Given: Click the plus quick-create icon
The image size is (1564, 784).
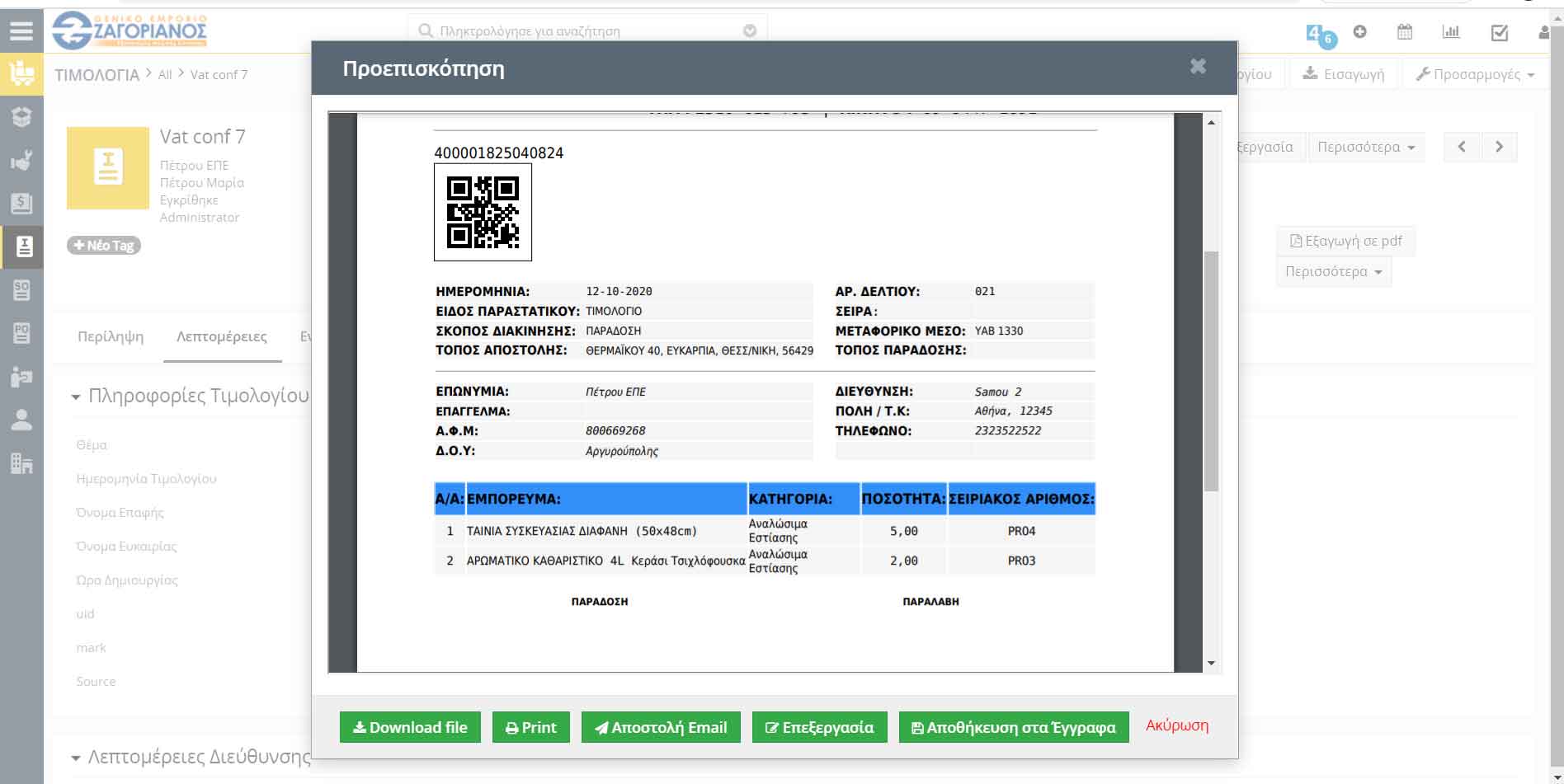Looking at the screenshot, I should [x=1360, y=31].
